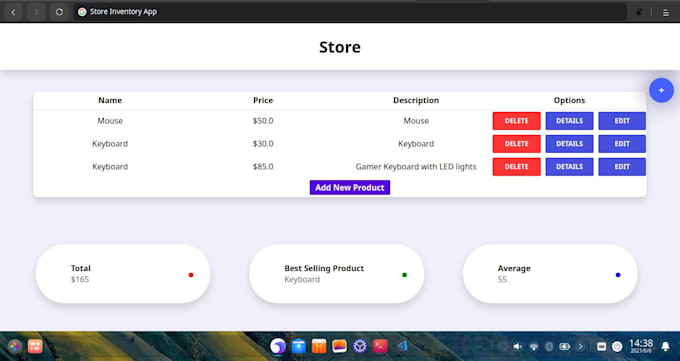Open the purple browser icon in the dock
The image size is (680, 361).
pos(278,346)
